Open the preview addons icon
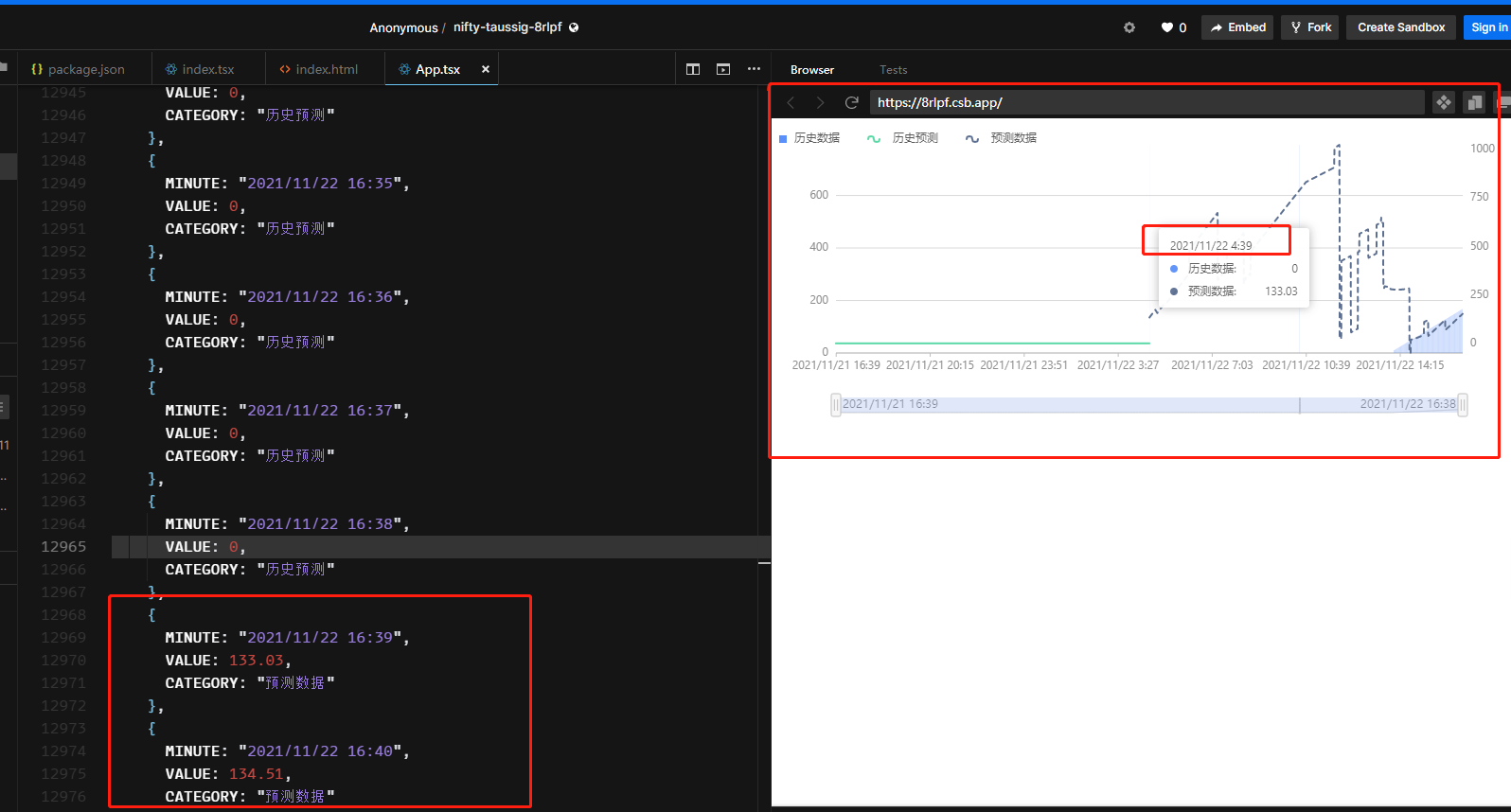The height and width of the screenshot is (812, 1511). (x=1443, y=102)
